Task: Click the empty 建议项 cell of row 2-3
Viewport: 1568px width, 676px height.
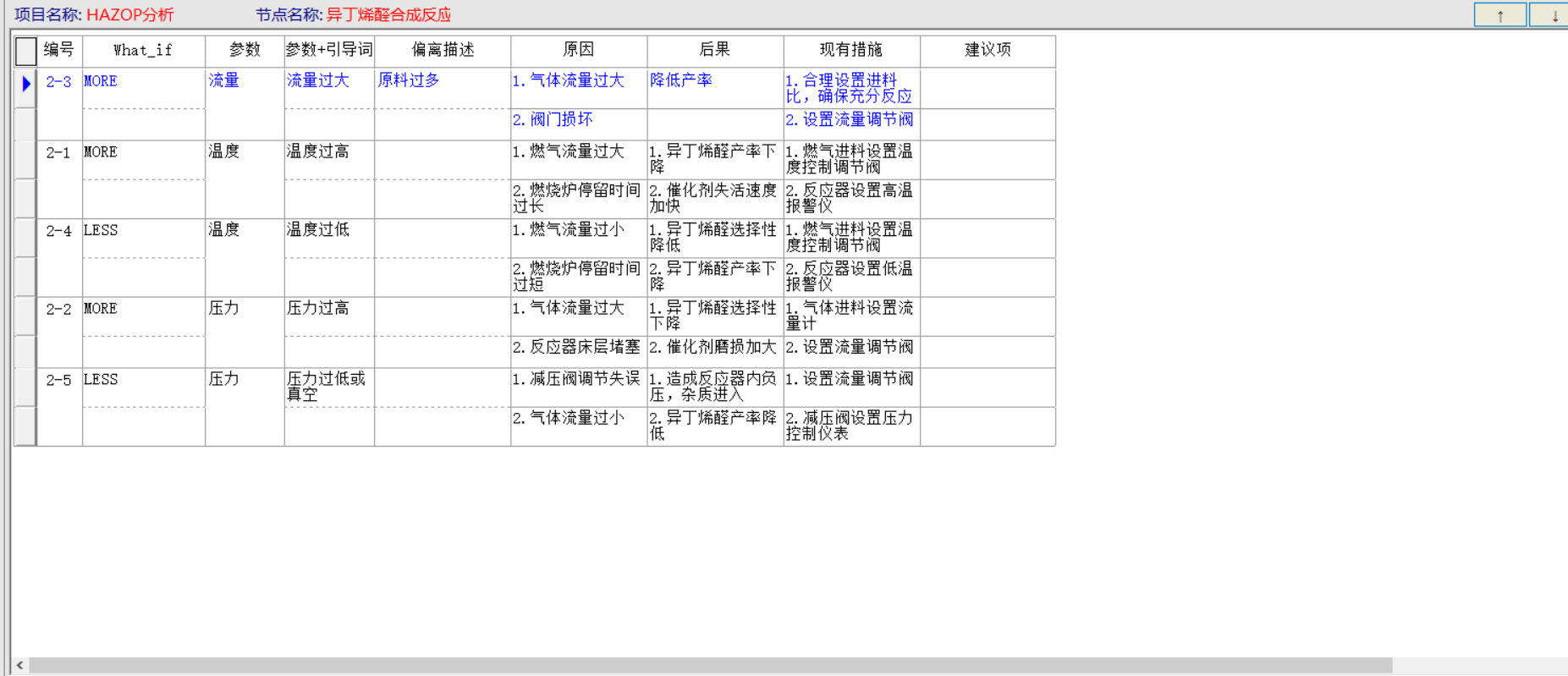Action: point(988,88)
